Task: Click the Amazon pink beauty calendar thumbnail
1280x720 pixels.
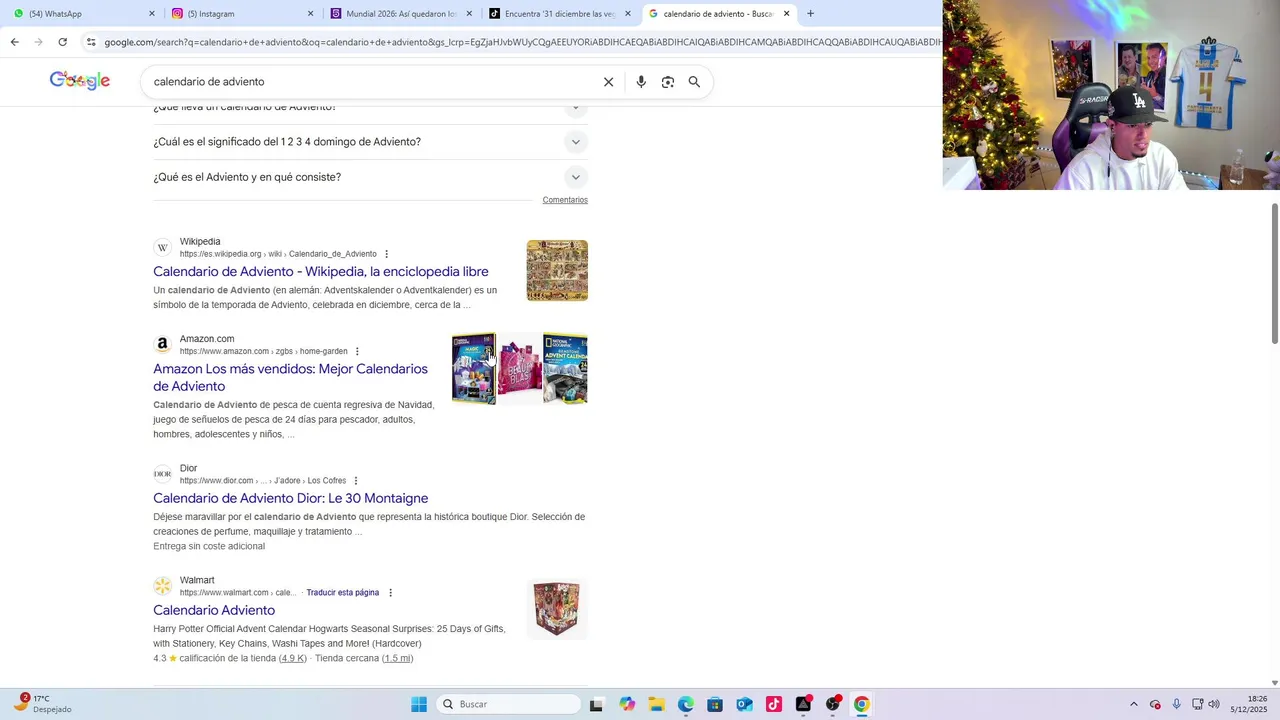Action: click(x=520, y=369)
